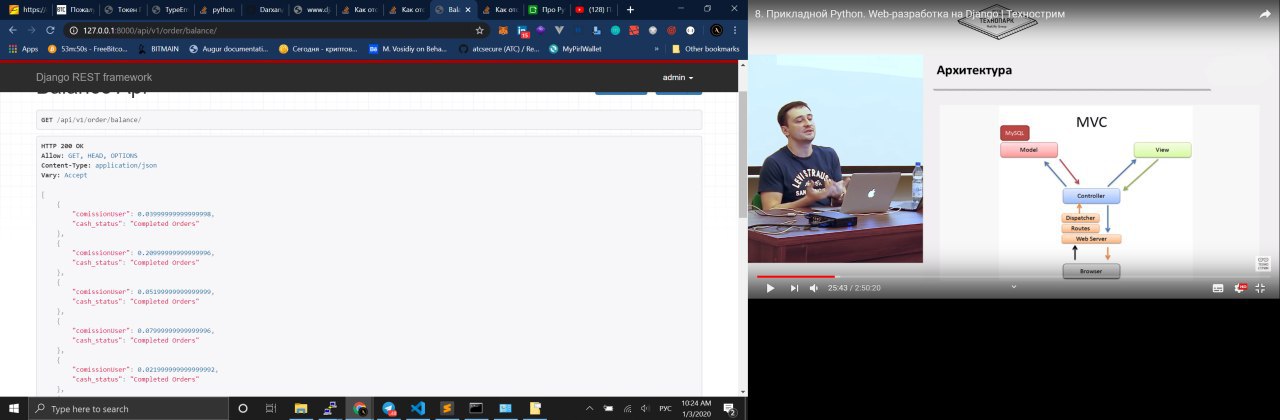
Task: Select the value 0.05199999999999999
Action: tap(174, 291)
